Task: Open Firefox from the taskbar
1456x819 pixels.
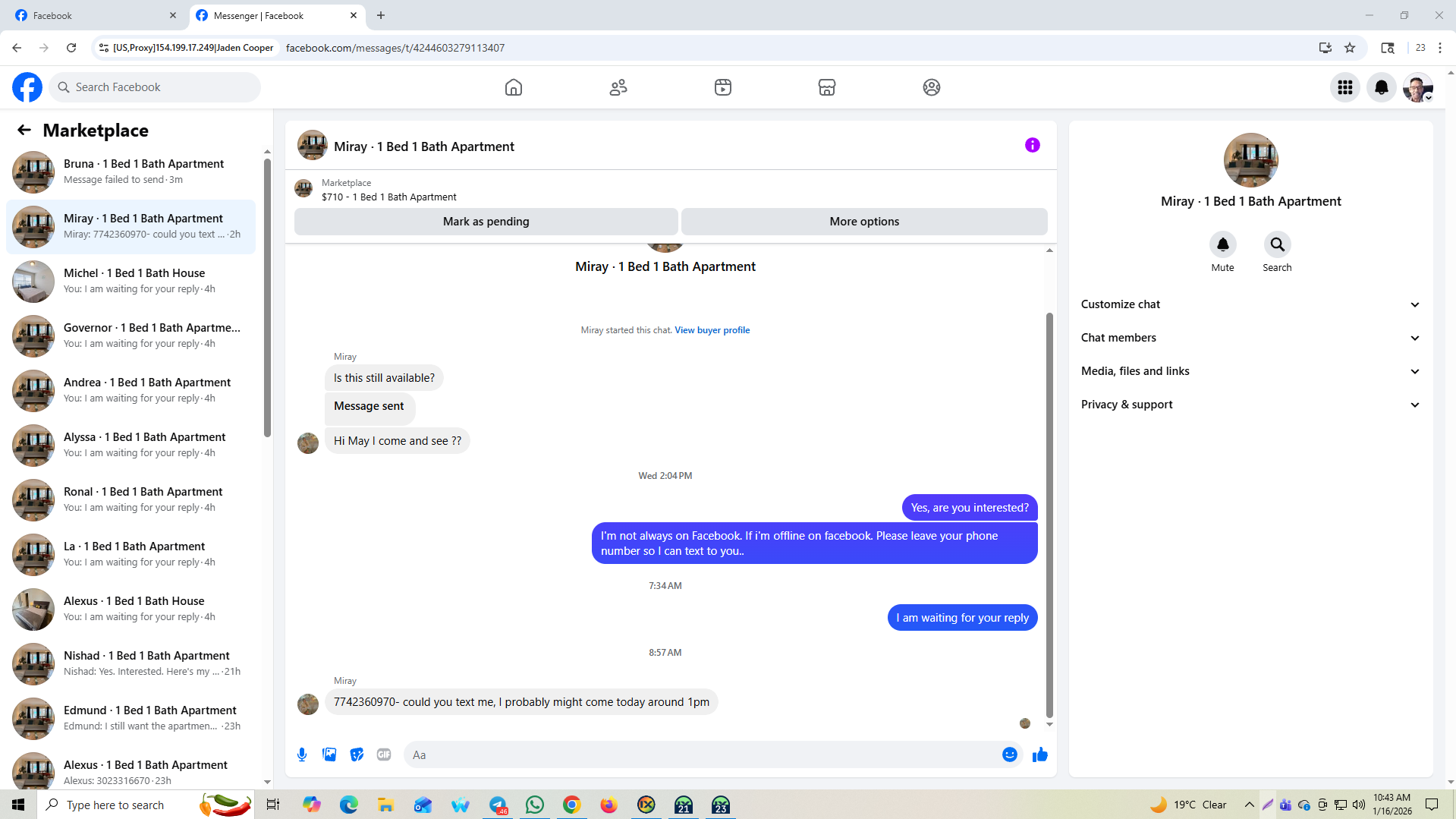Action: (609, 805)
